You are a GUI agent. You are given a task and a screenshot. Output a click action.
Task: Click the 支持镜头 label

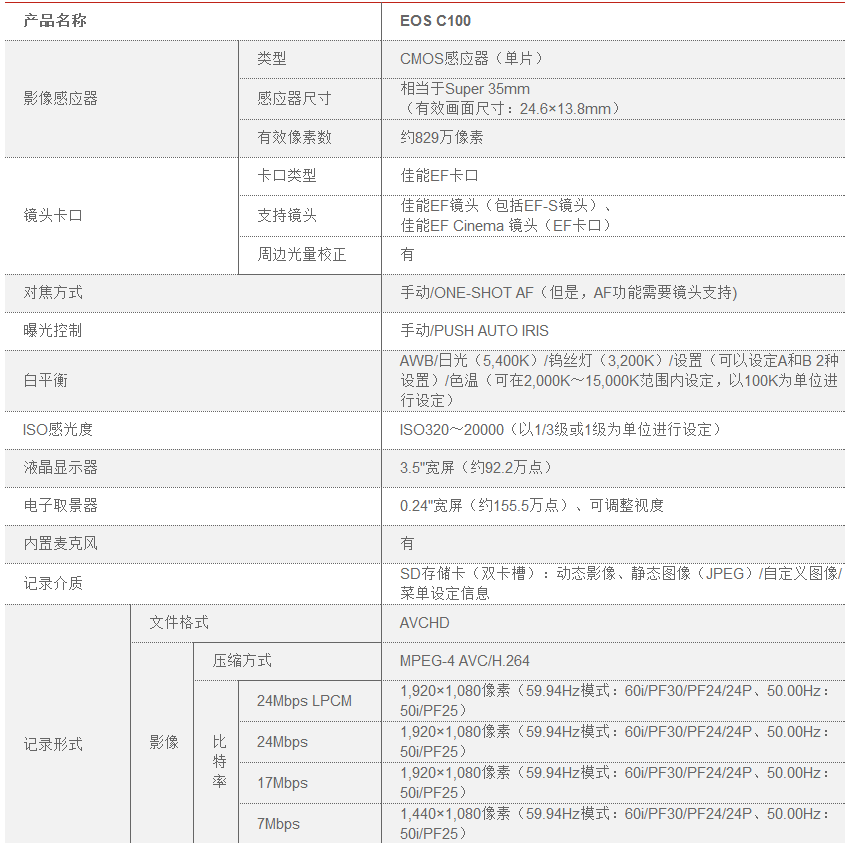point(287,215)
